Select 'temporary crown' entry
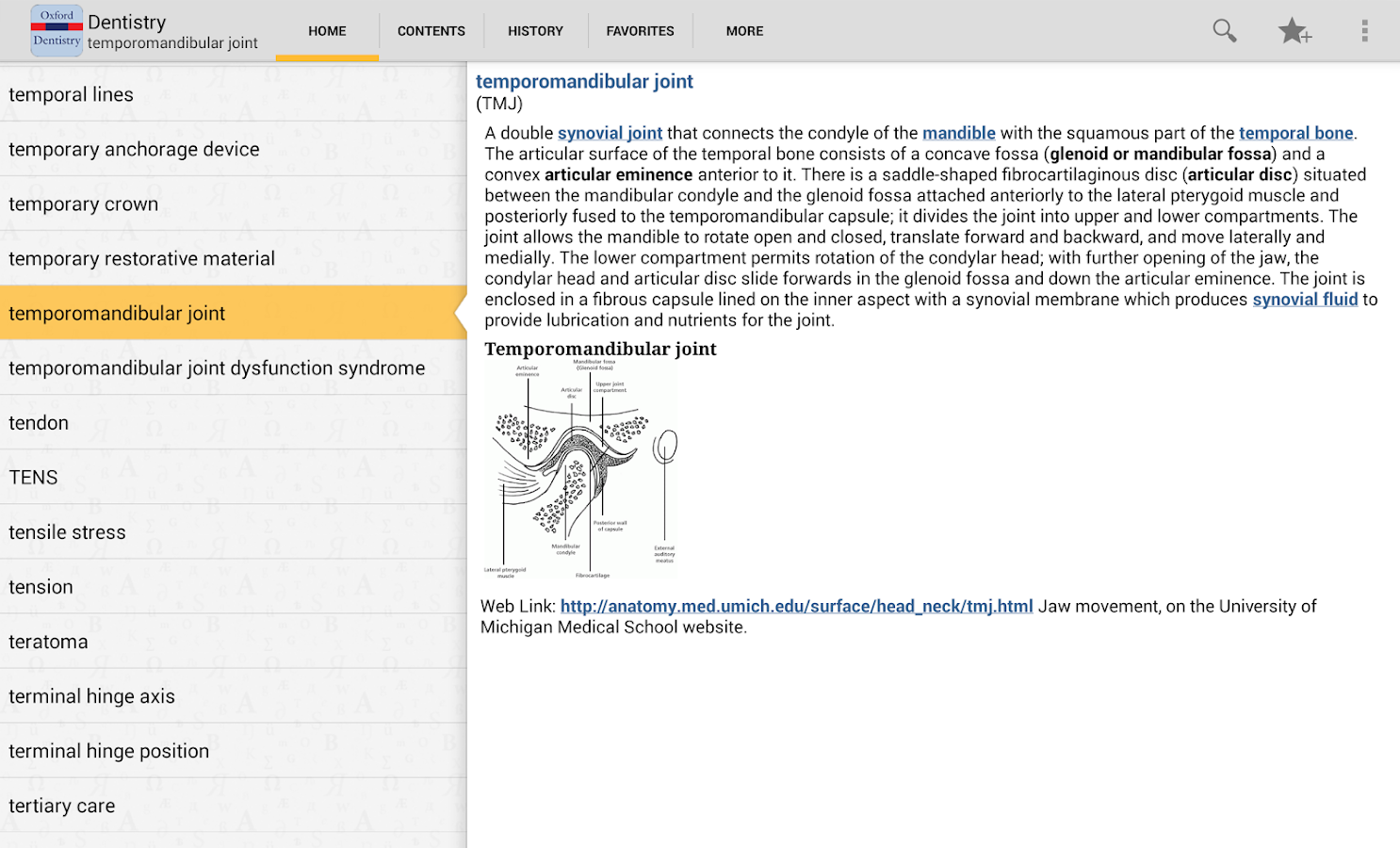1400x848 pixels. click(x=234, y=204)
